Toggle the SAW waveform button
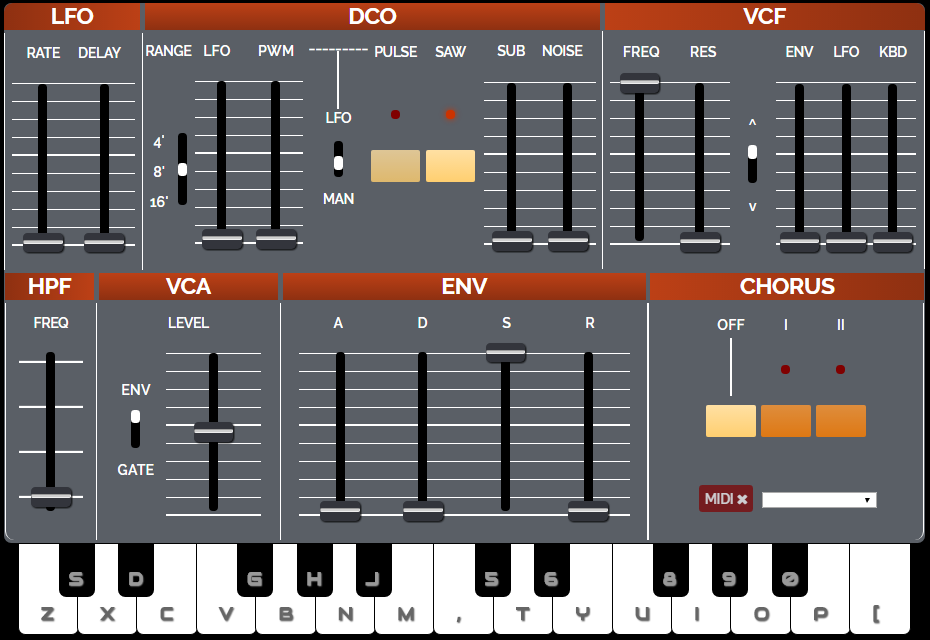 coord(450,166)
